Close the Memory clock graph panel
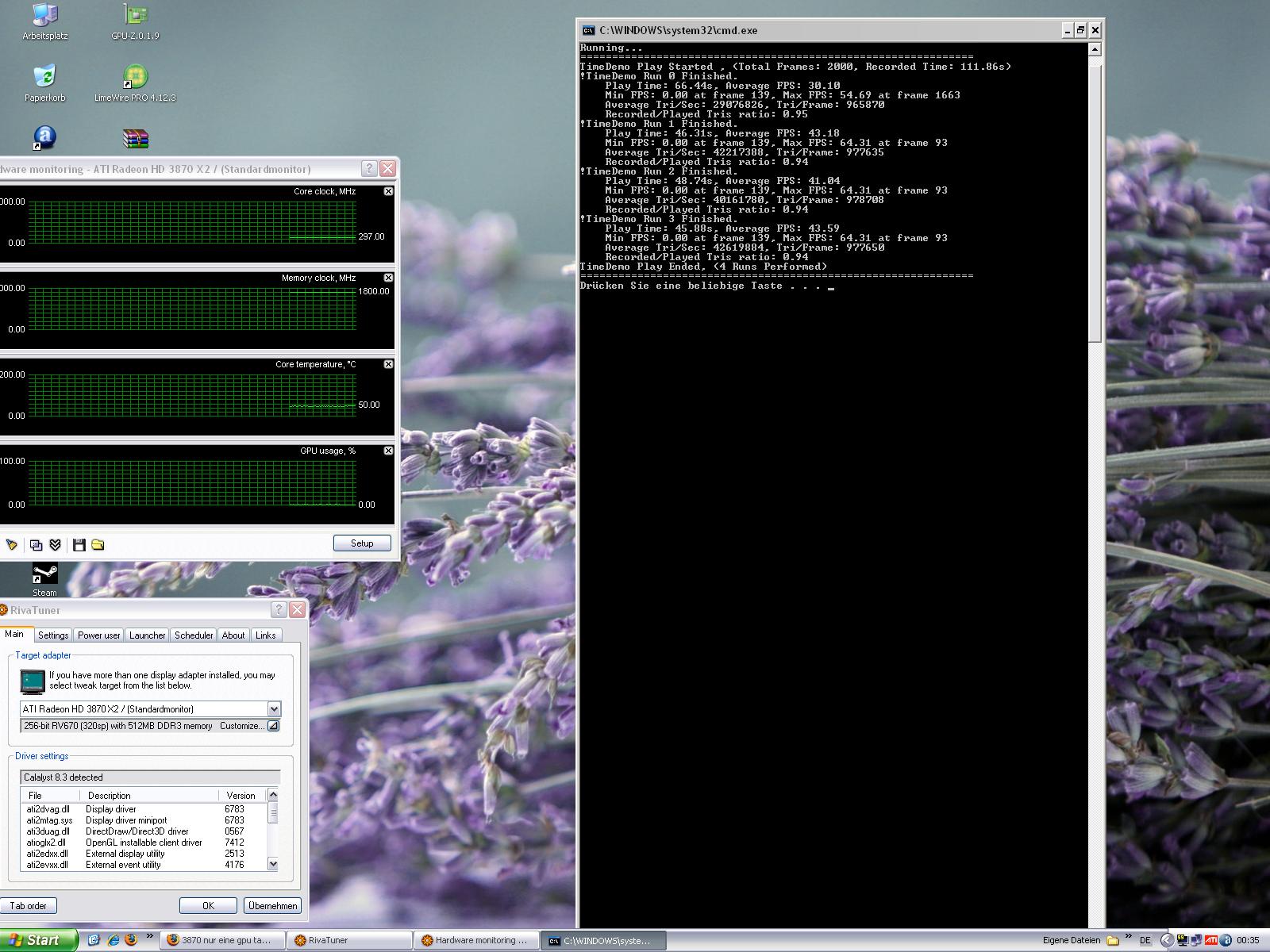1270x952 pixels. click(x=388, y=278)
